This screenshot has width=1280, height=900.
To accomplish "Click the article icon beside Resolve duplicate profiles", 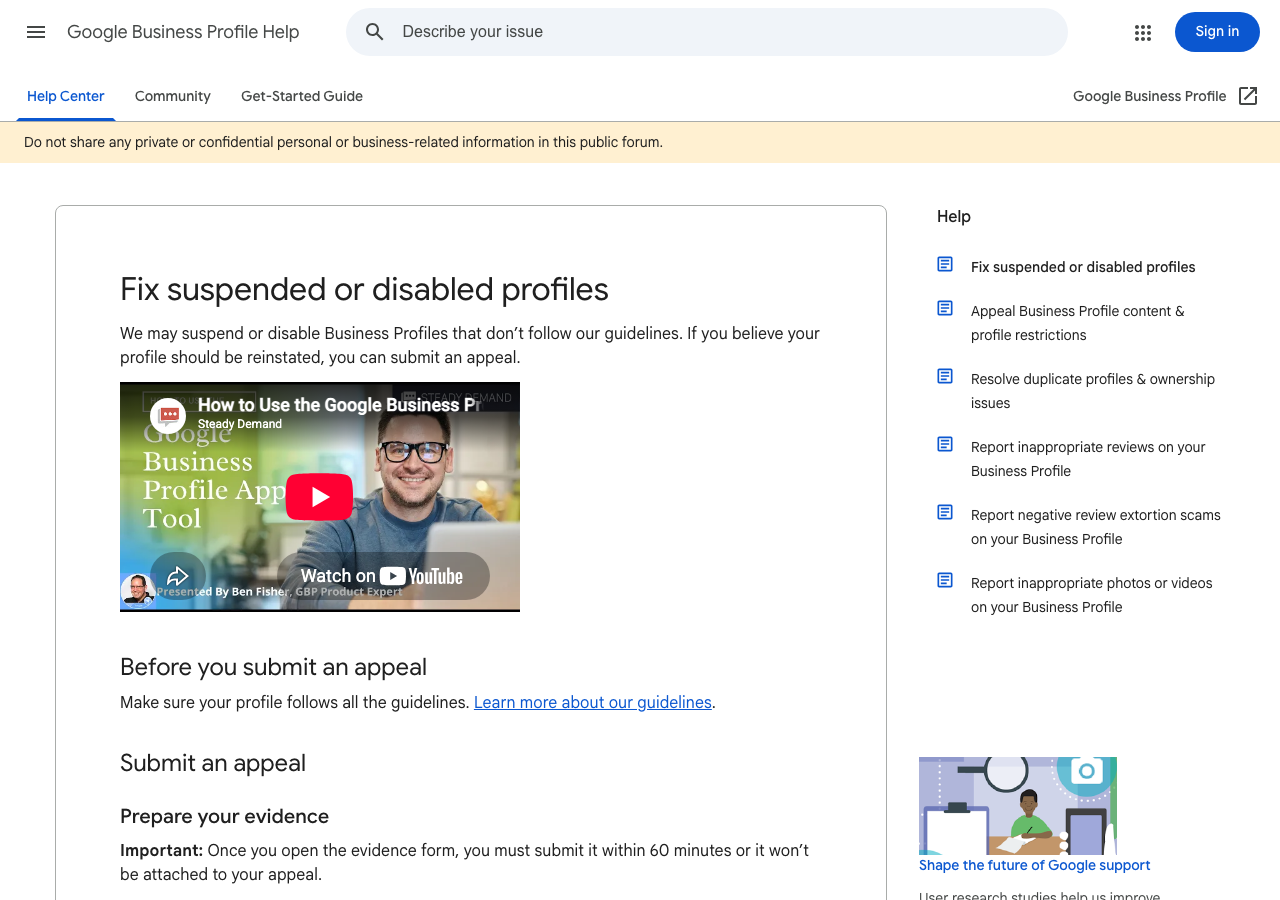I will 945,376.
